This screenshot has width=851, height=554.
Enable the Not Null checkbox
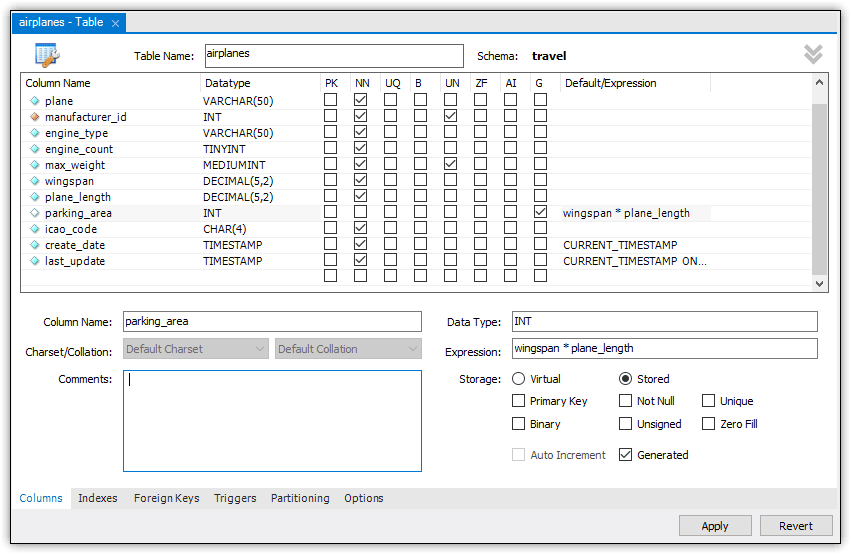pyautogui.click(x=626, y=401)
